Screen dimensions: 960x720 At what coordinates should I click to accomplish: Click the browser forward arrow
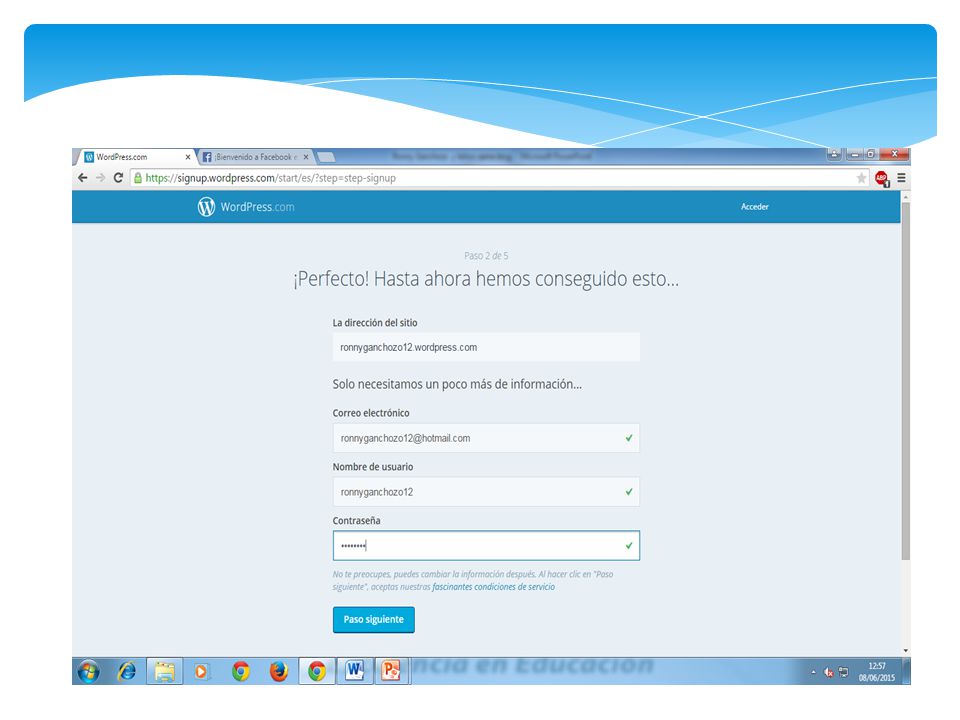100,178
